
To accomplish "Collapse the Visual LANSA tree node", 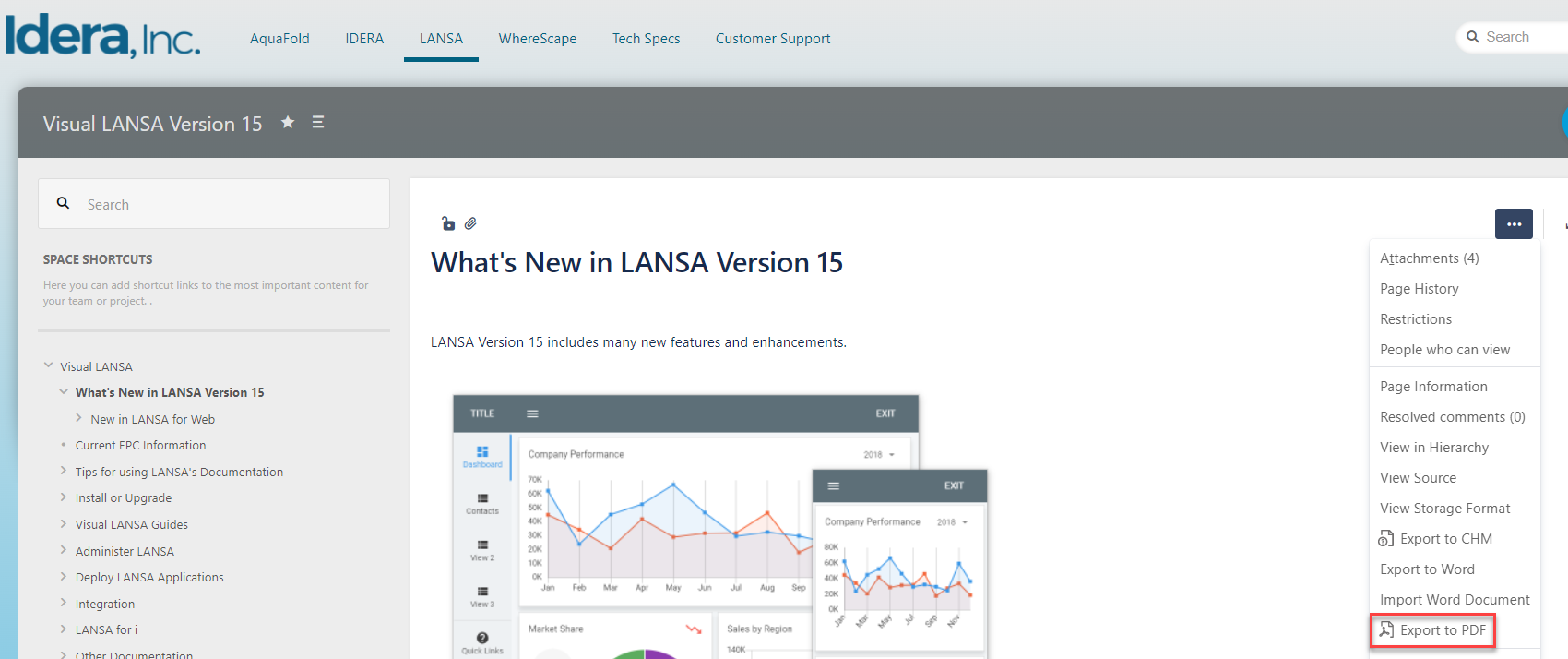I will (49, 365).
